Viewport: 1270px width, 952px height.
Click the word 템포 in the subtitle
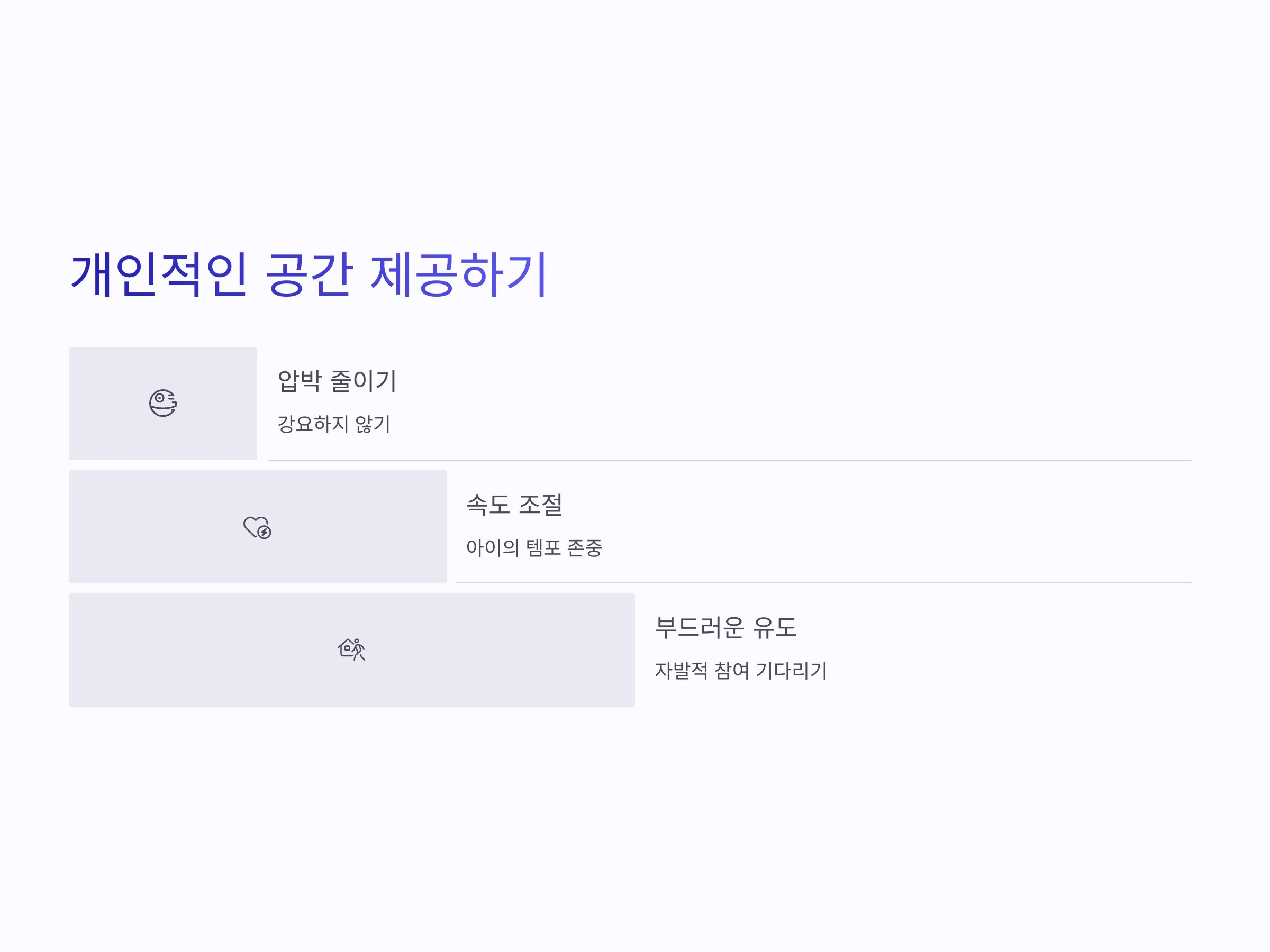pos(543,547)
